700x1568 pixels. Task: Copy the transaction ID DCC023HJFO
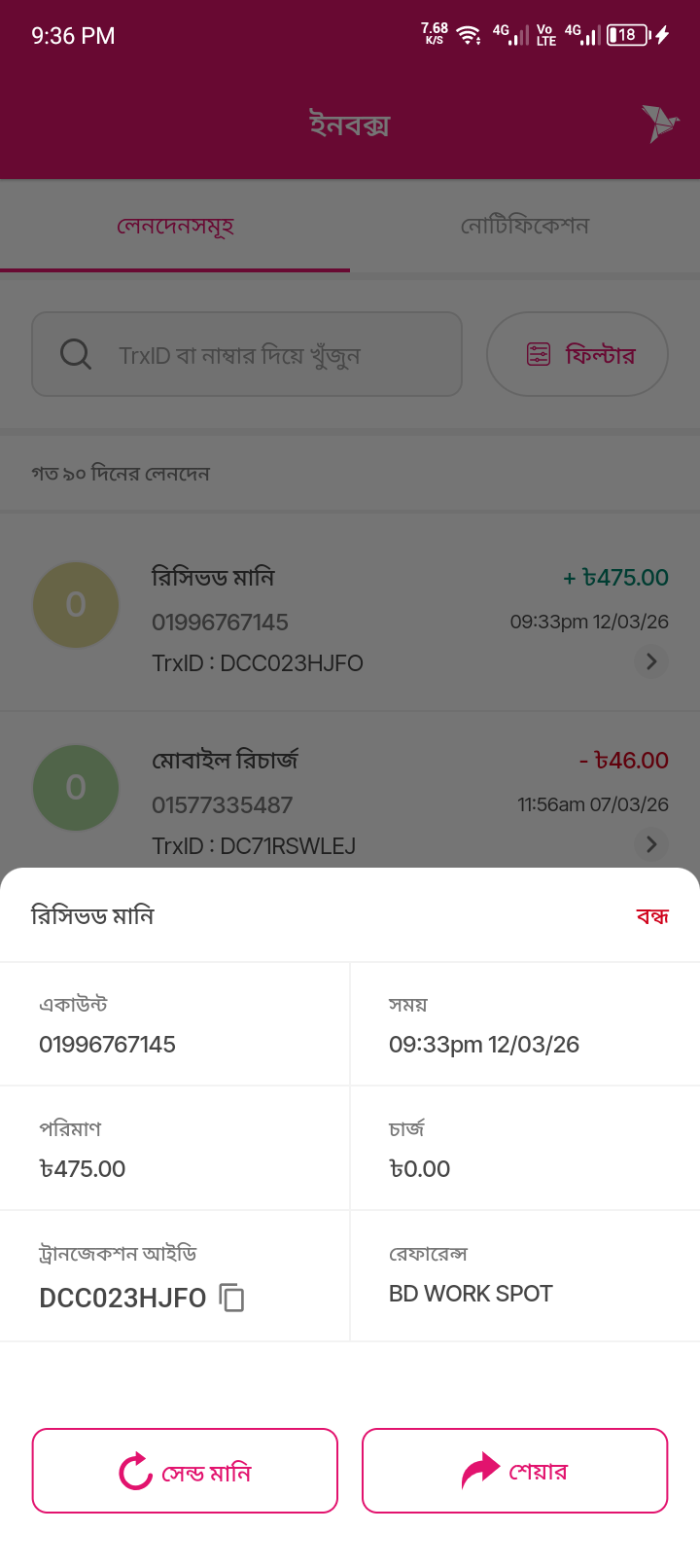(x=232, y=1298)
